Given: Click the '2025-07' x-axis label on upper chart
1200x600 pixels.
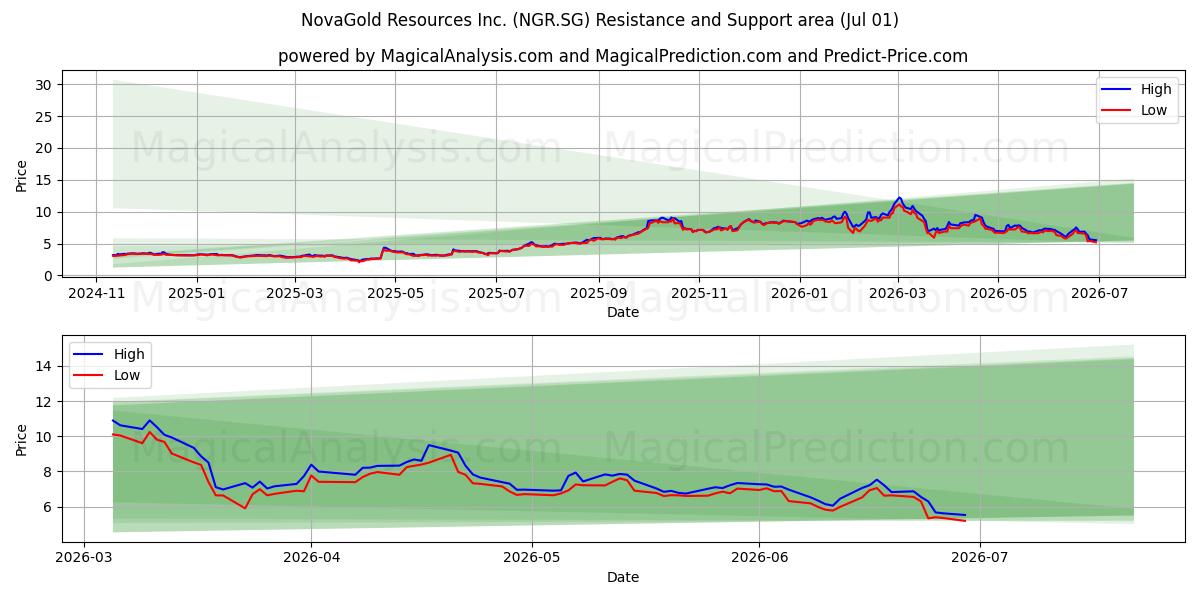Looking at the screenshot, I should click(496, 294).
